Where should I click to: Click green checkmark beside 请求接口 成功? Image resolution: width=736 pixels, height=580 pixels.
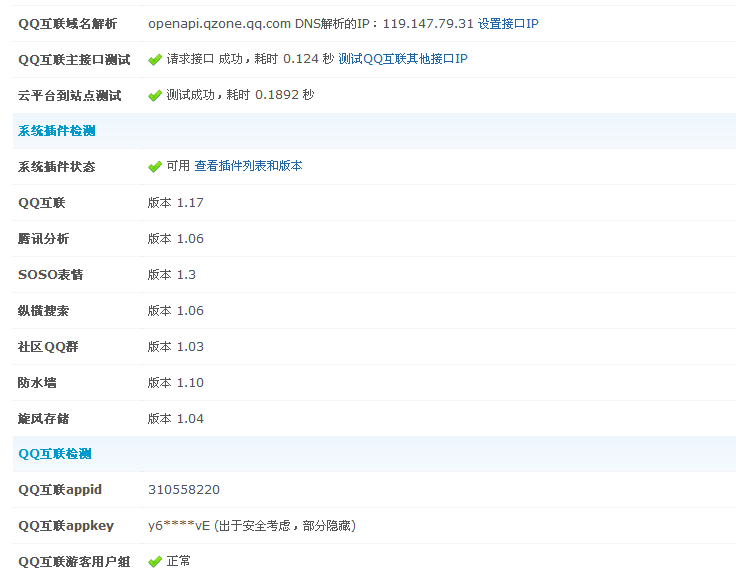pos(155,60)
